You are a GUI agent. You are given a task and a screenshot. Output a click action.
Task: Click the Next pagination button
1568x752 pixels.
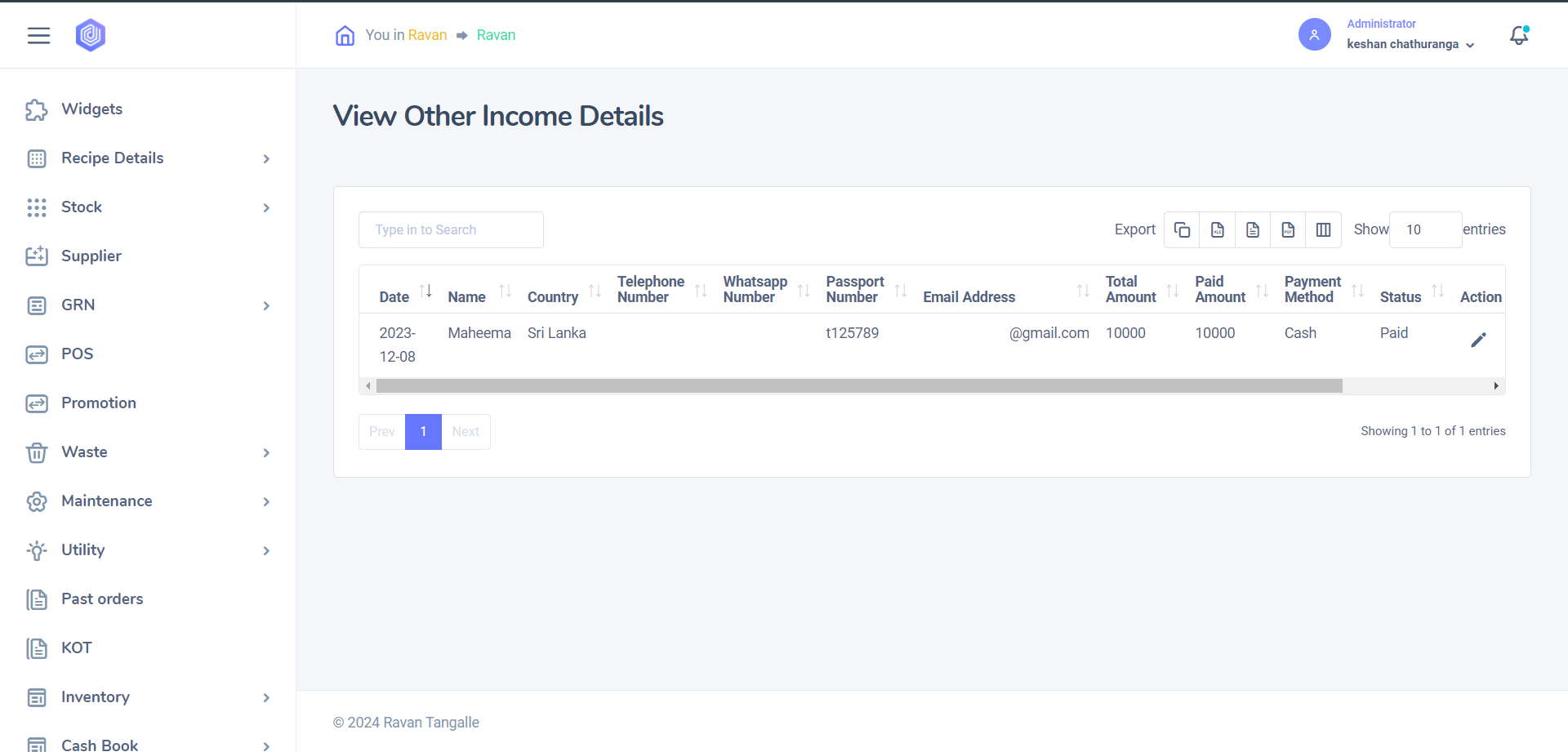point(465,431)
